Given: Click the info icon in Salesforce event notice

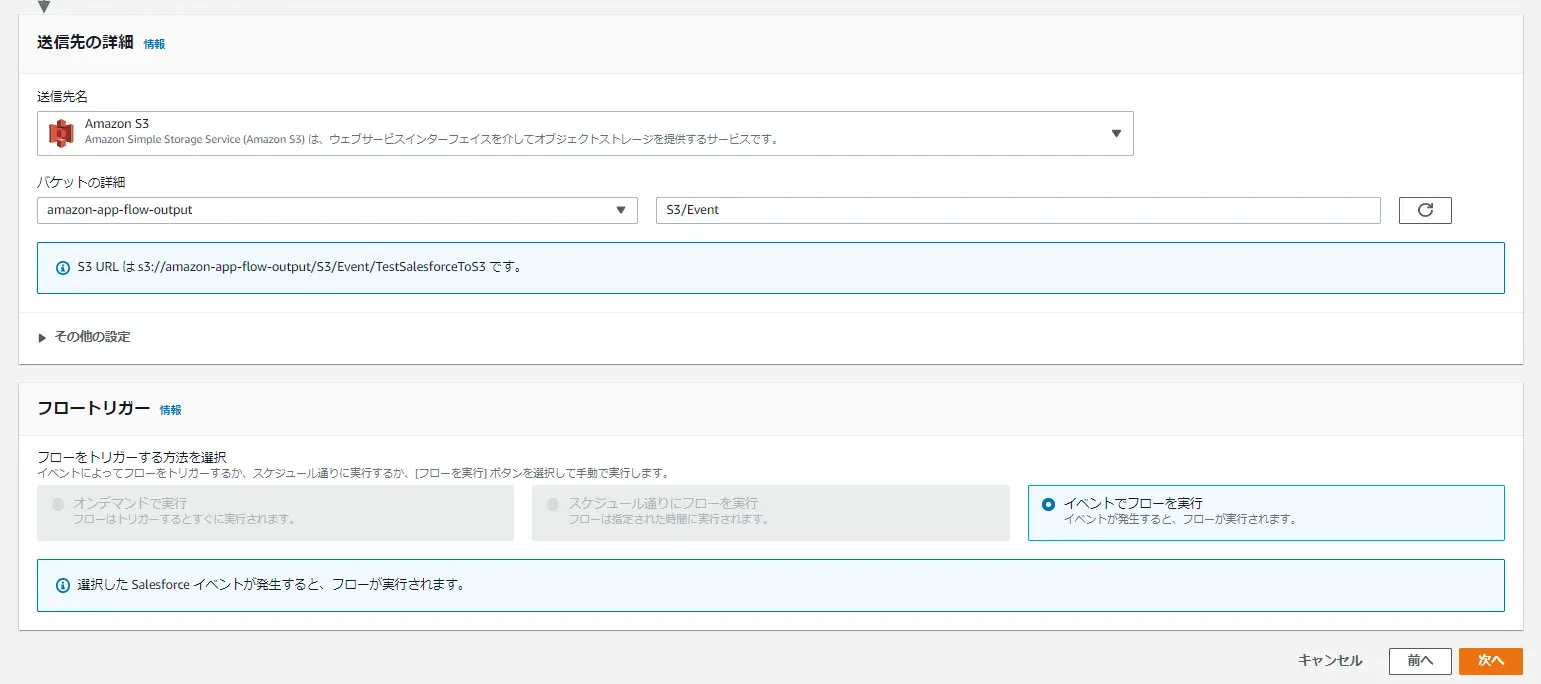Looking at the screenshot, I should click(63, 585).
